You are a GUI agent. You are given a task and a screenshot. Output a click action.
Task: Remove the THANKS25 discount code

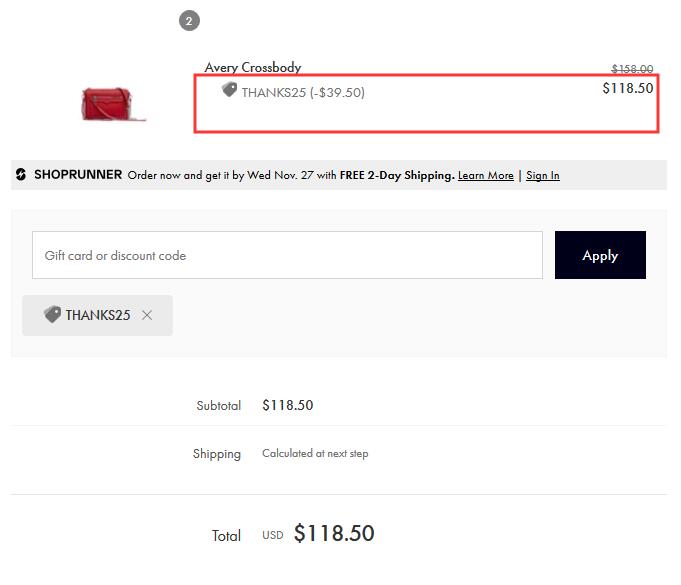coord(147,315)
